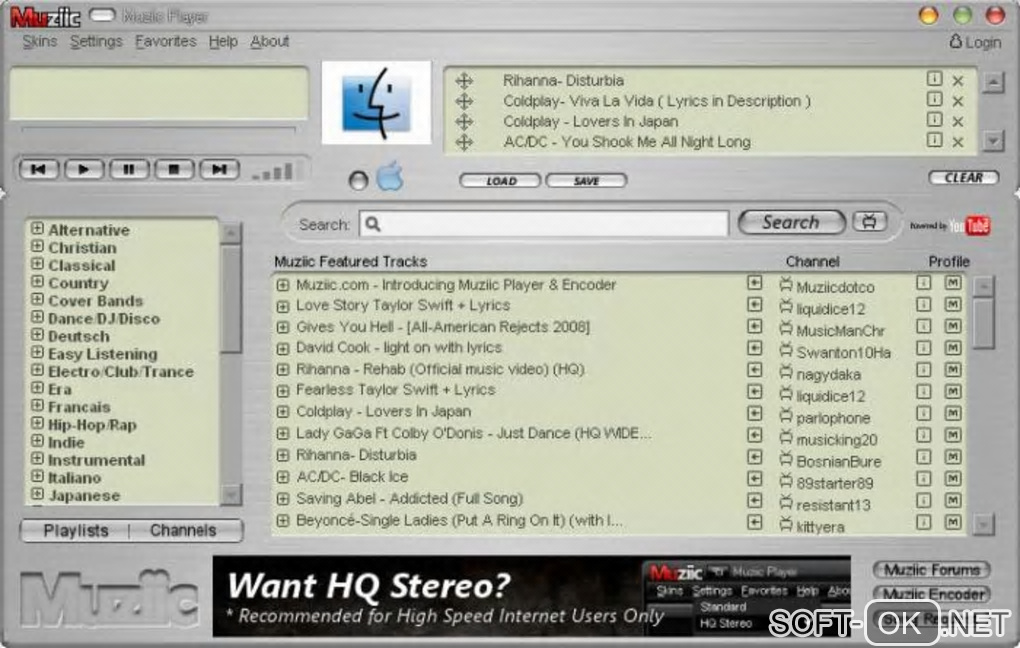This screenshot has height=648, width=1020.
Task: Select Beyoncé-Single Ladies track
Action: [x=459, y=521]
